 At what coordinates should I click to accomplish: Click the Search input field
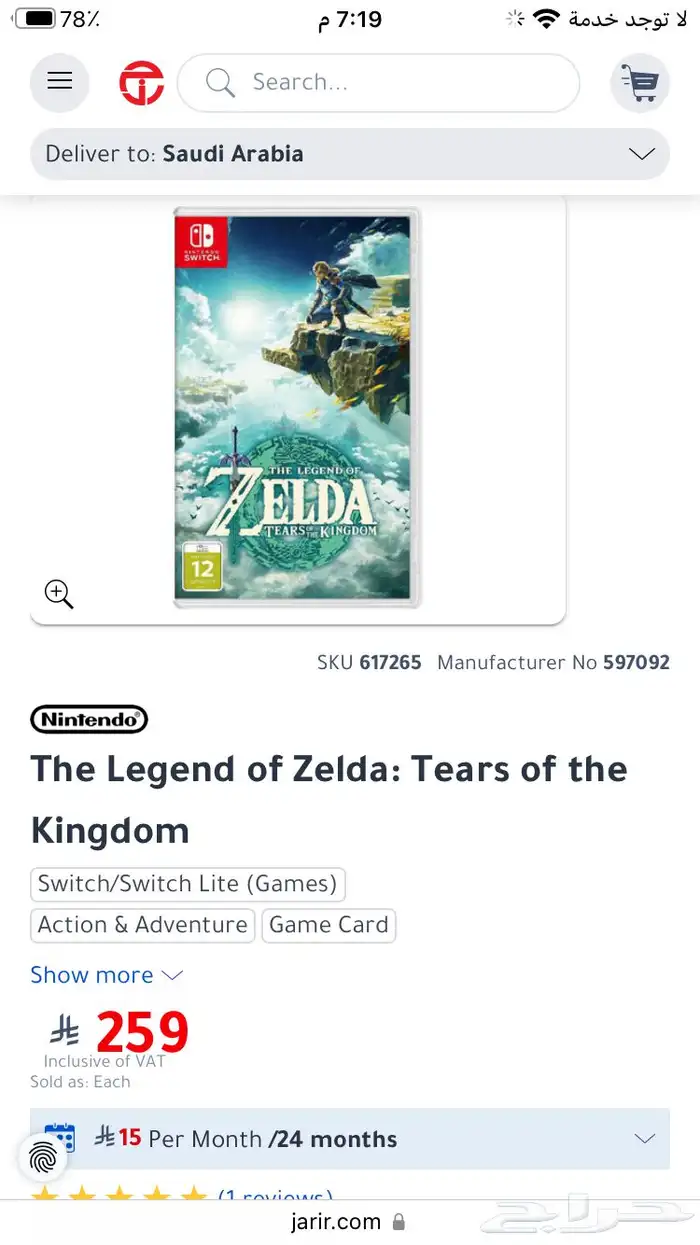(400, 82)
